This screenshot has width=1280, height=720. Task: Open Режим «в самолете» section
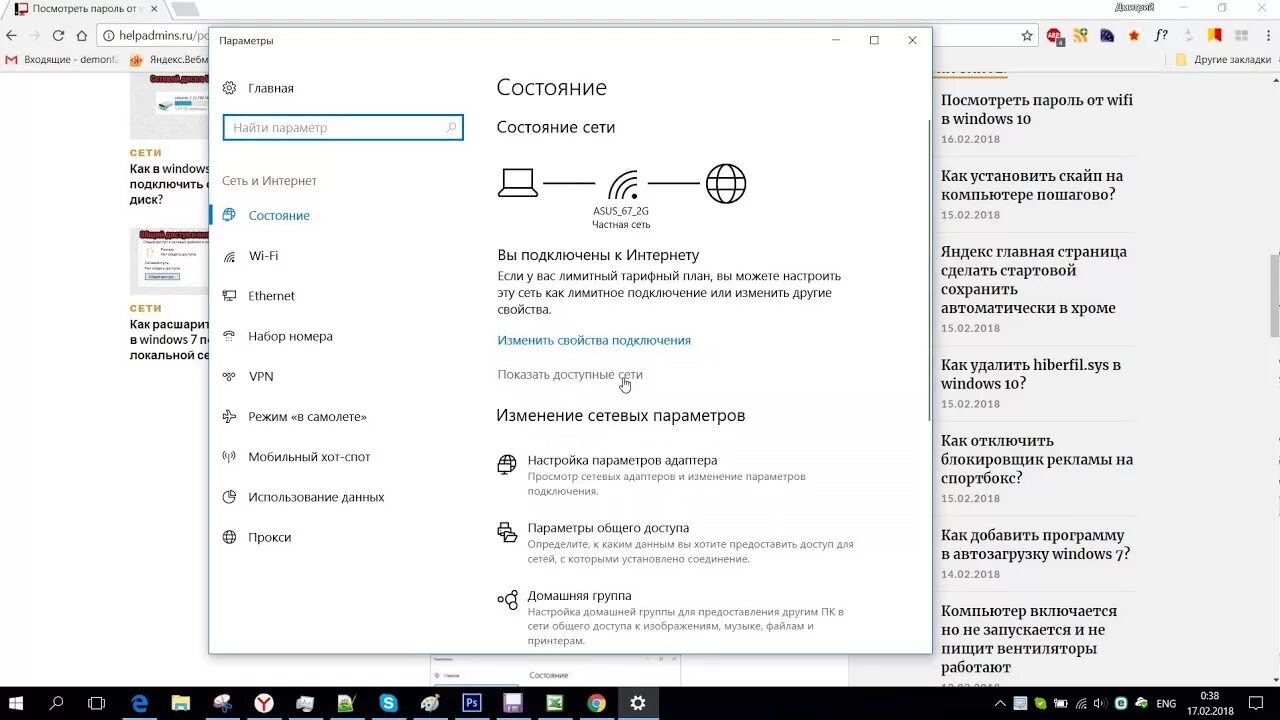click(295, 416)
